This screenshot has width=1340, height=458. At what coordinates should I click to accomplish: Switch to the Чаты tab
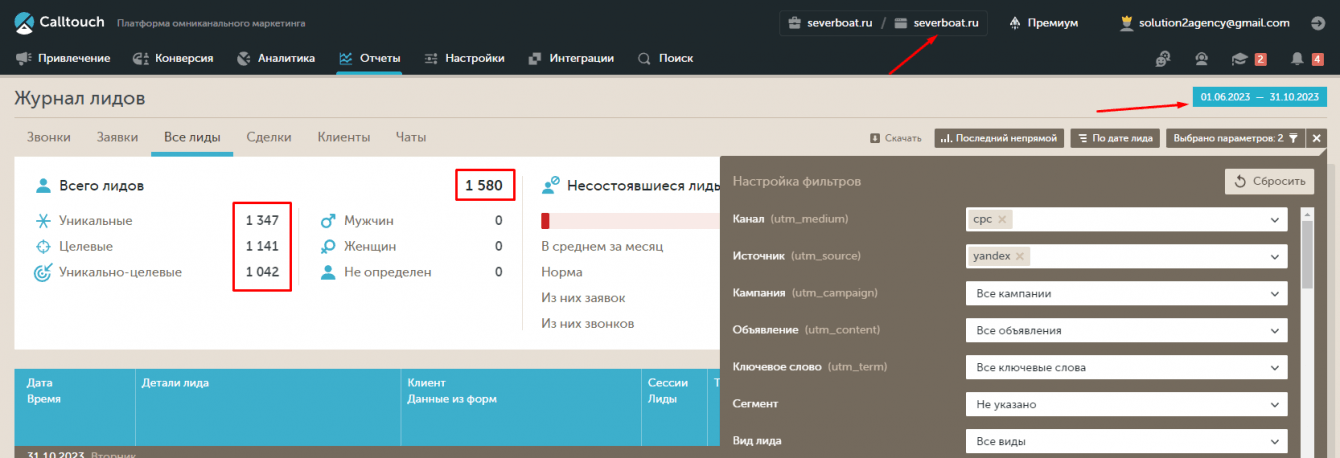point(411,137)
